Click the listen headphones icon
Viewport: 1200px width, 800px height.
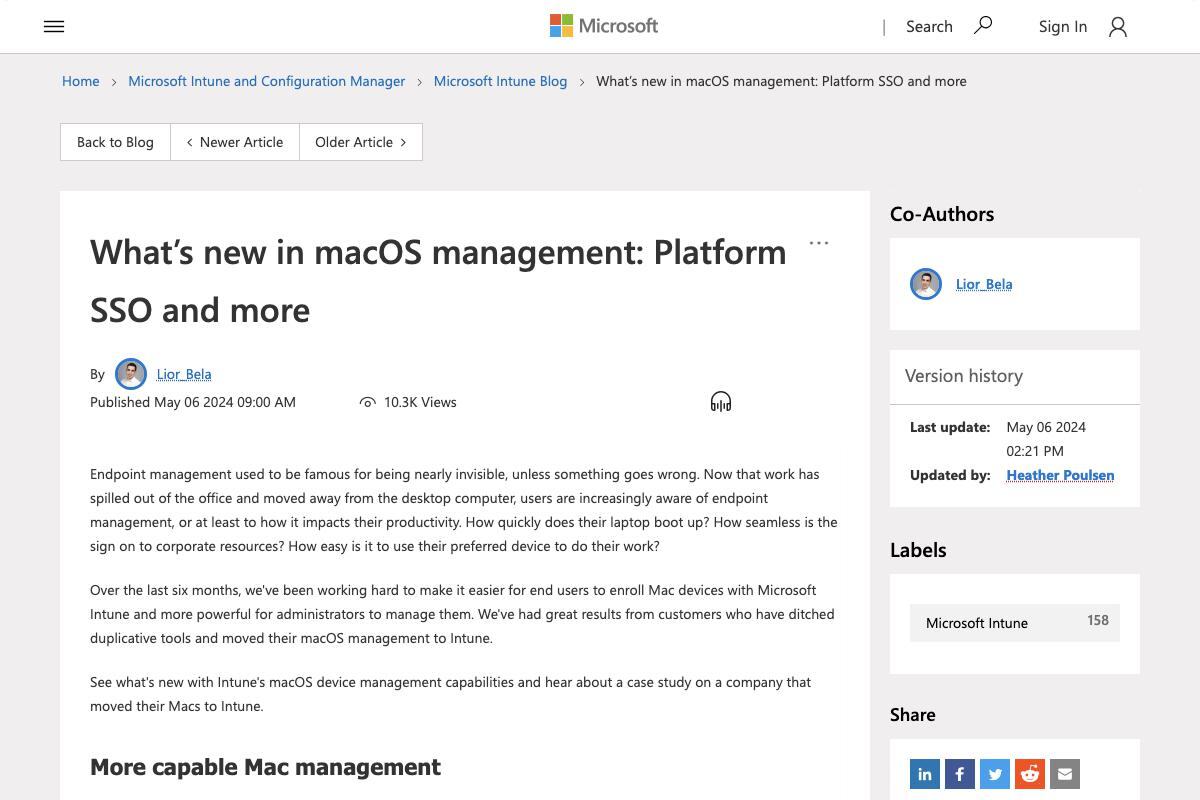[721, 402]
